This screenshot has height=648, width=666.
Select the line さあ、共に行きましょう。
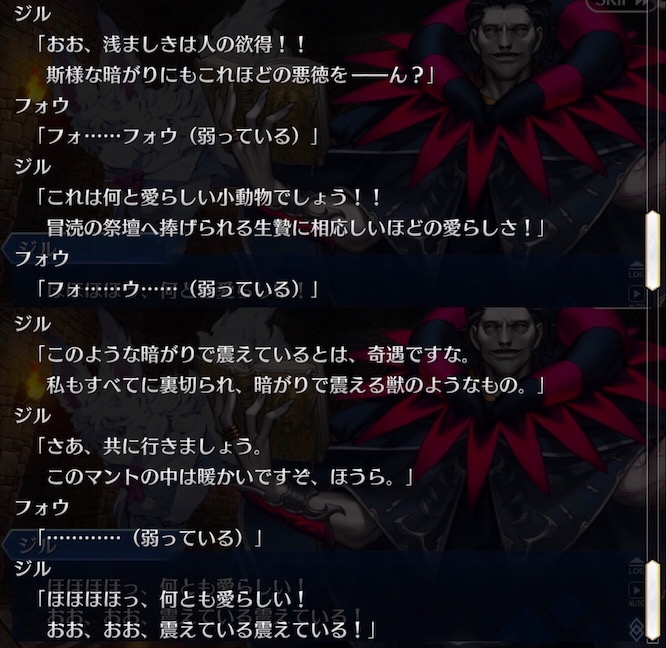(x=150, y=446)
